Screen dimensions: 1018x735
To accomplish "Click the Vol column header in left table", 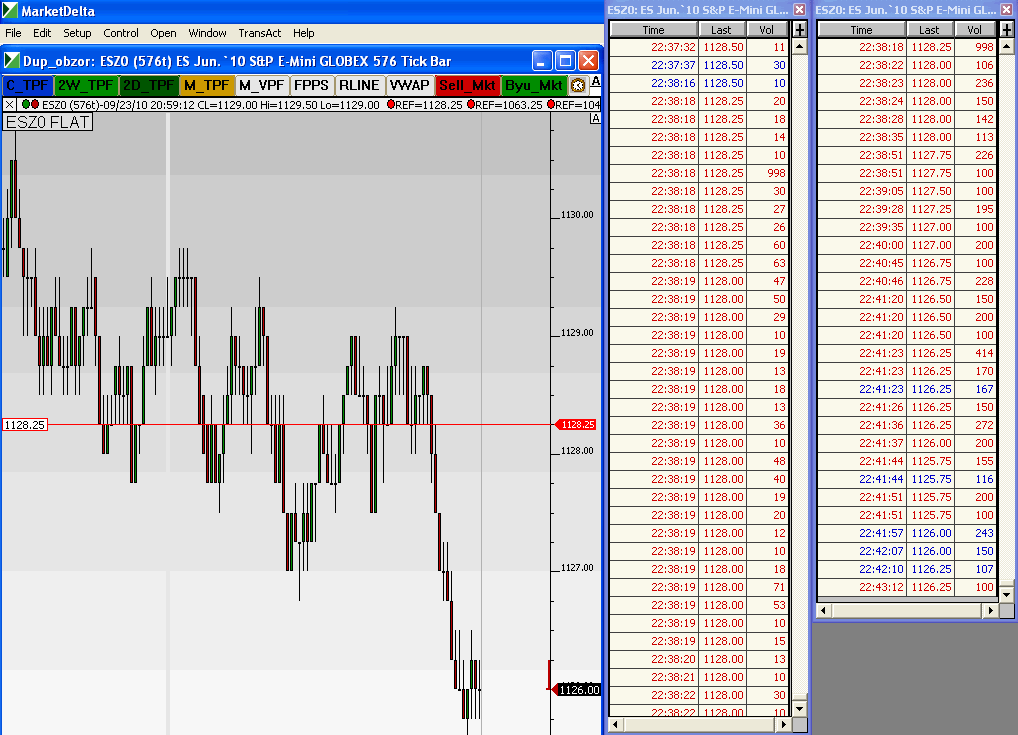I will point(767,30).
